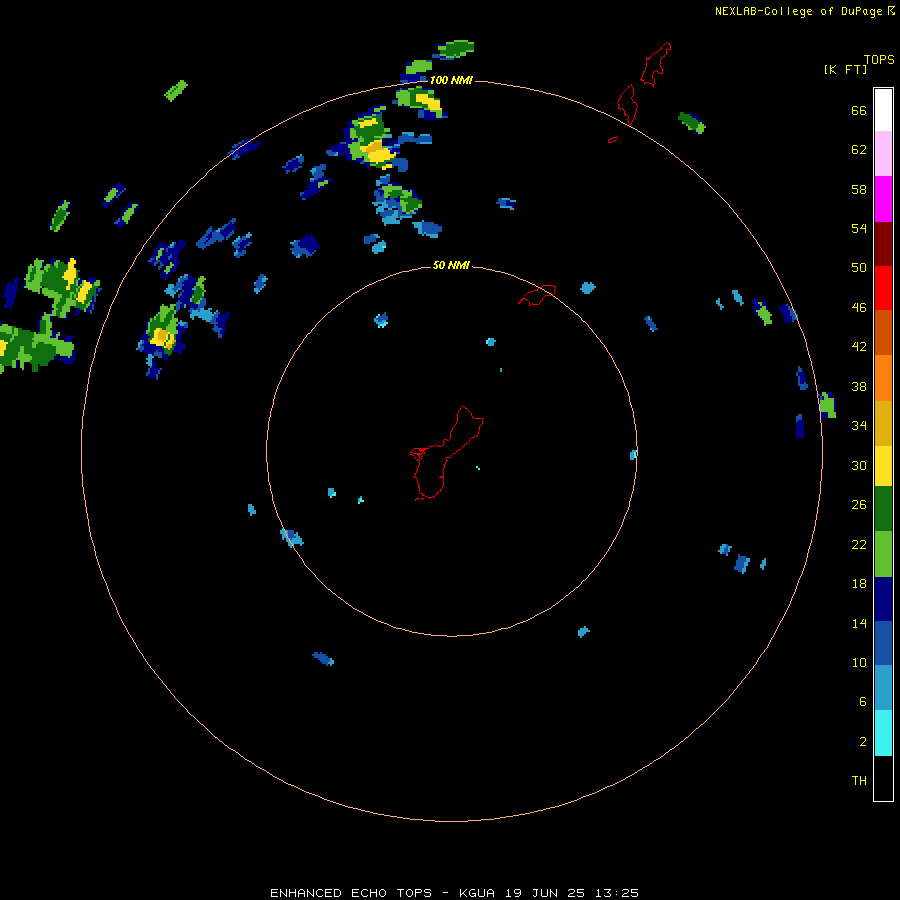Click the '30' legend value
Image resolution: width=900 pixels, height=900 pixels.
(x=859, y=465)
